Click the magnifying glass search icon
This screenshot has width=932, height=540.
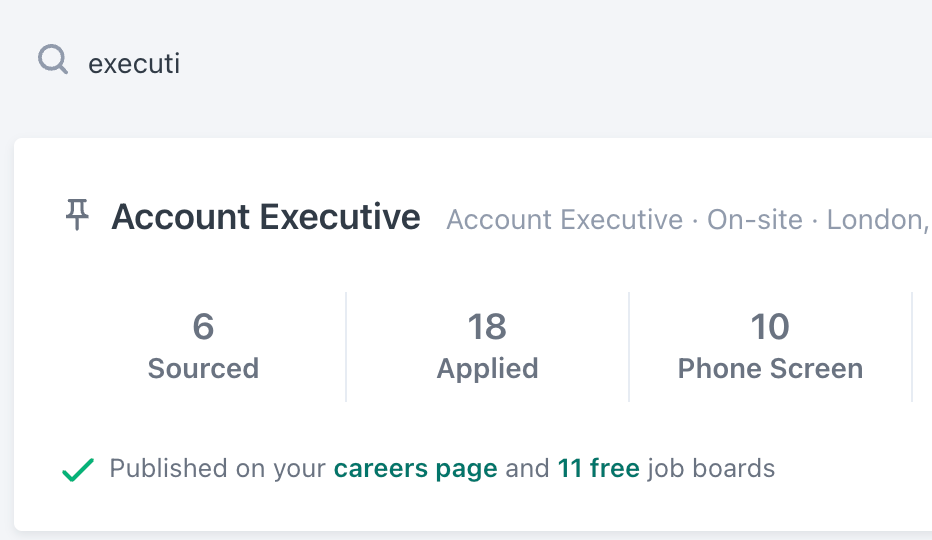click(x=53, y=61)
